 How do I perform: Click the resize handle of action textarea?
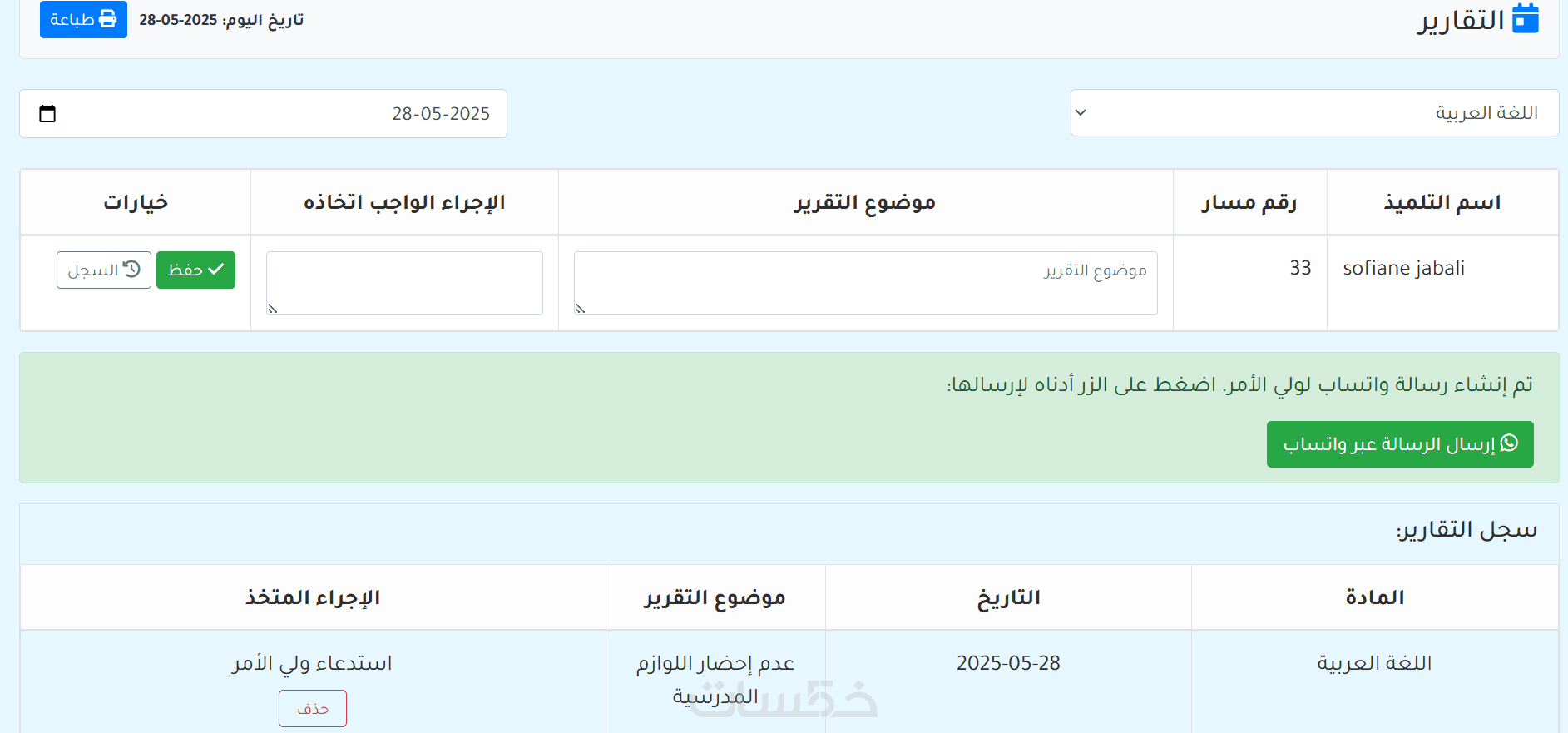tap(273, 309)
